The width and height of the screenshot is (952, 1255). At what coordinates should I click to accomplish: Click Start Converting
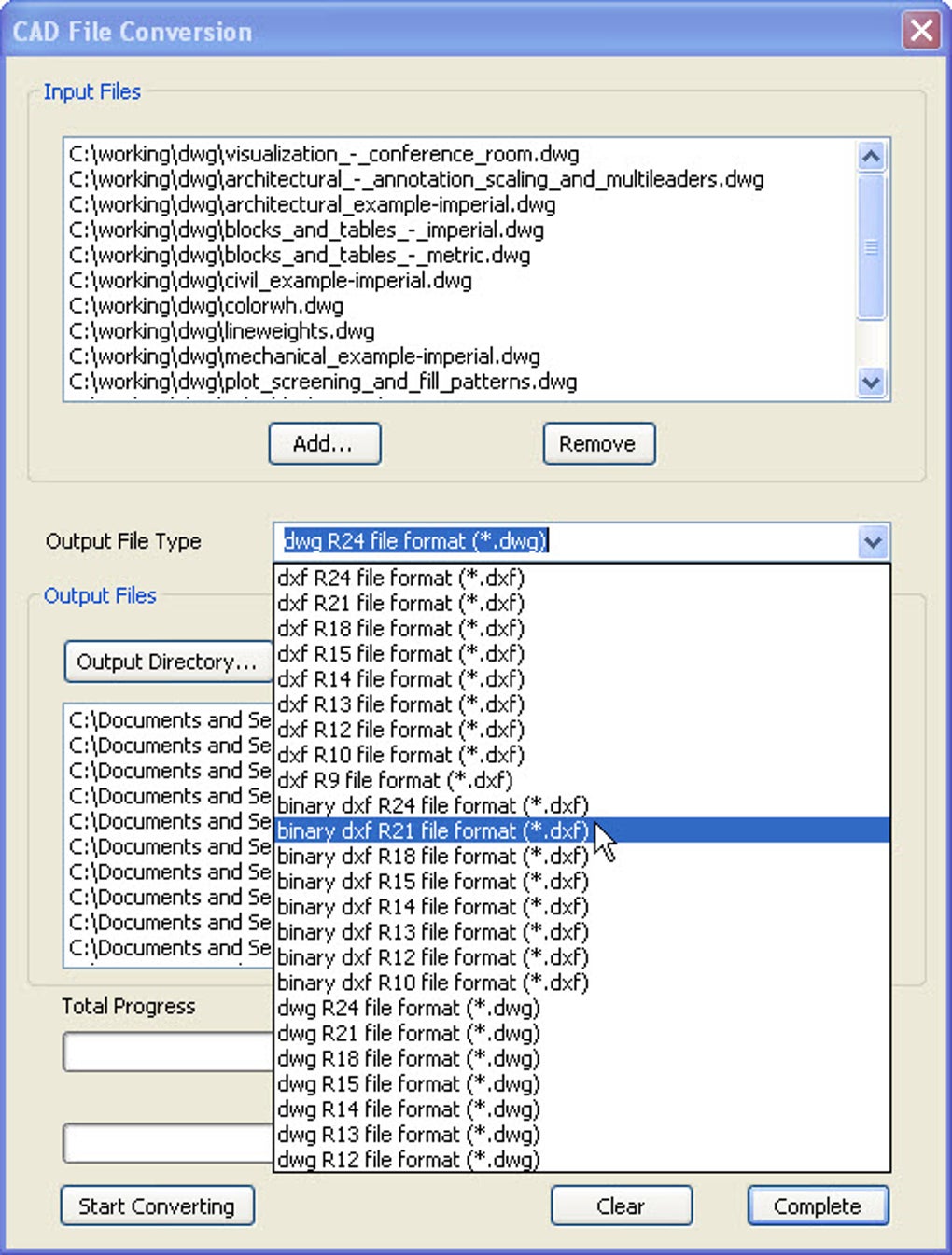click(x=157, y=1206)
